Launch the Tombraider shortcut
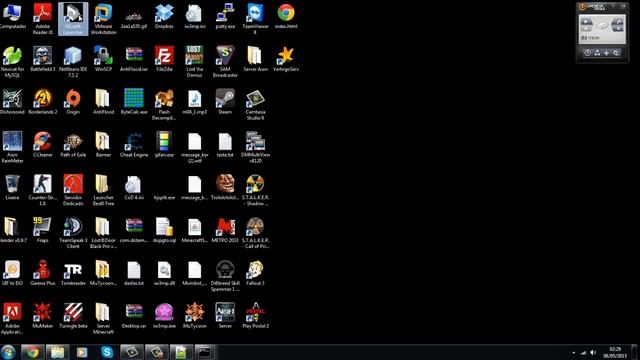 coord(73,273)
